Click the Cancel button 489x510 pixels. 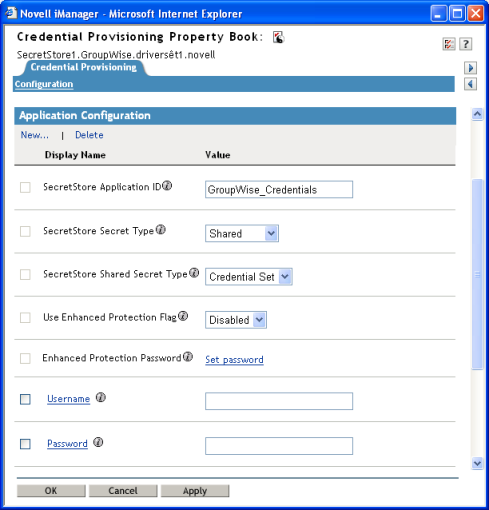(x=123, y=491)
